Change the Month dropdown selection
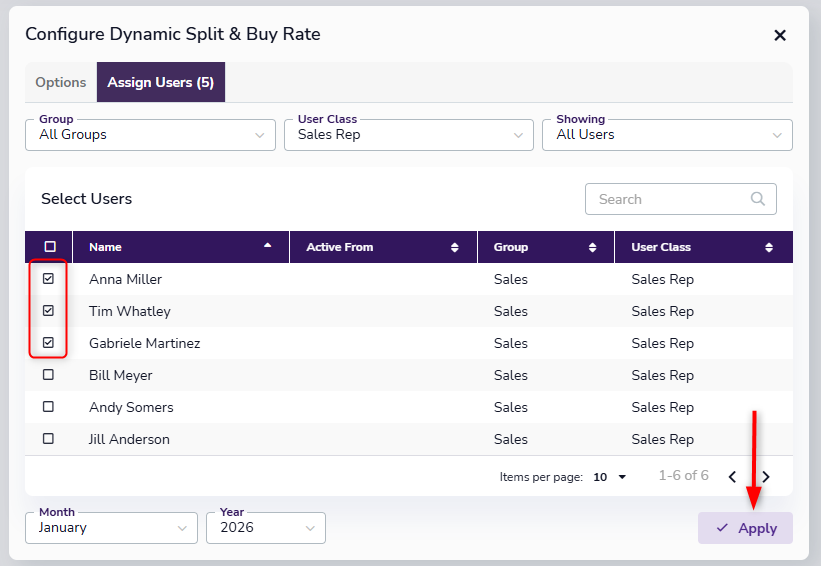Image resolution: width=821 pixels, height=566 pixels. [x=111, y=528]
